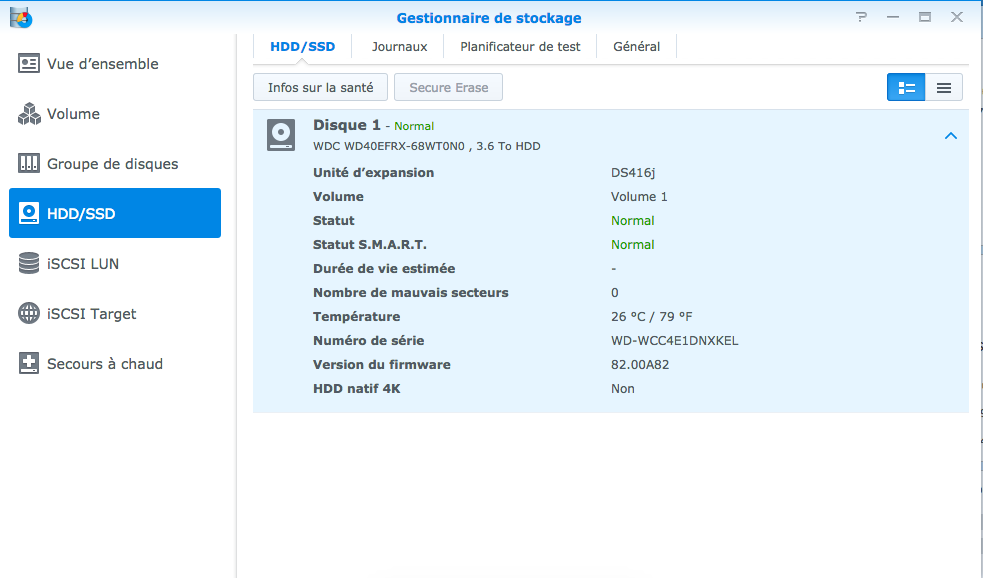
Task: Click the firmware version 82.00A82
Action: pyautogui.click(x=640, y=364)
